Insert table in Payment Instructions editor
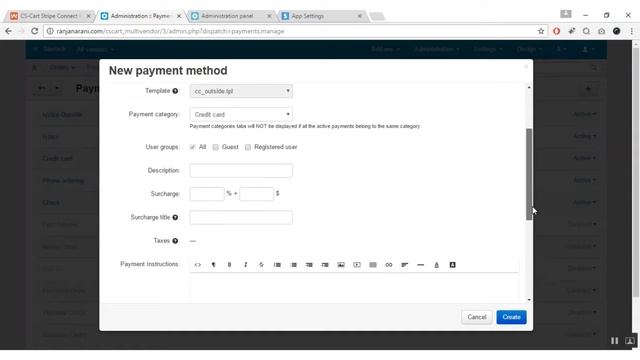The image size is (640, 360). click(x=373, y=265)
